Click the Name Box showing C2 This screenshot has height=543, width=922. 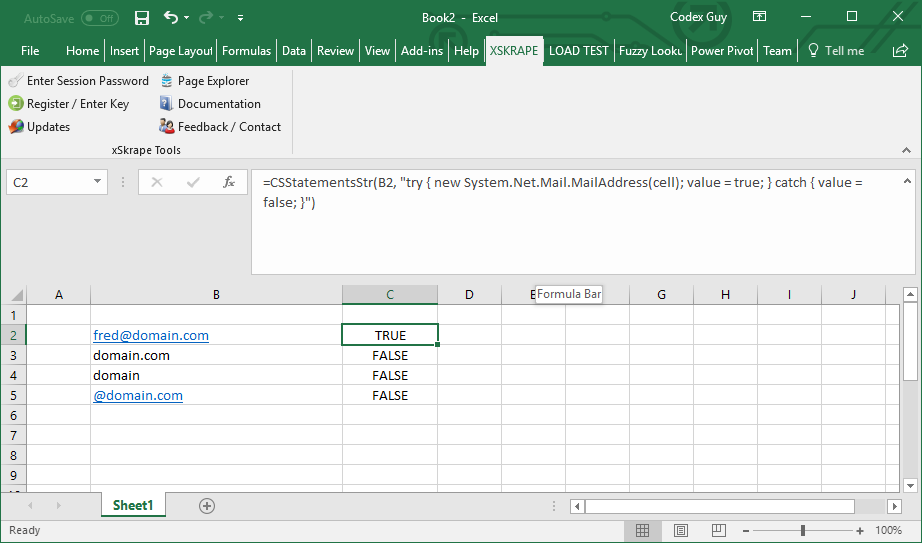point(49,182)
